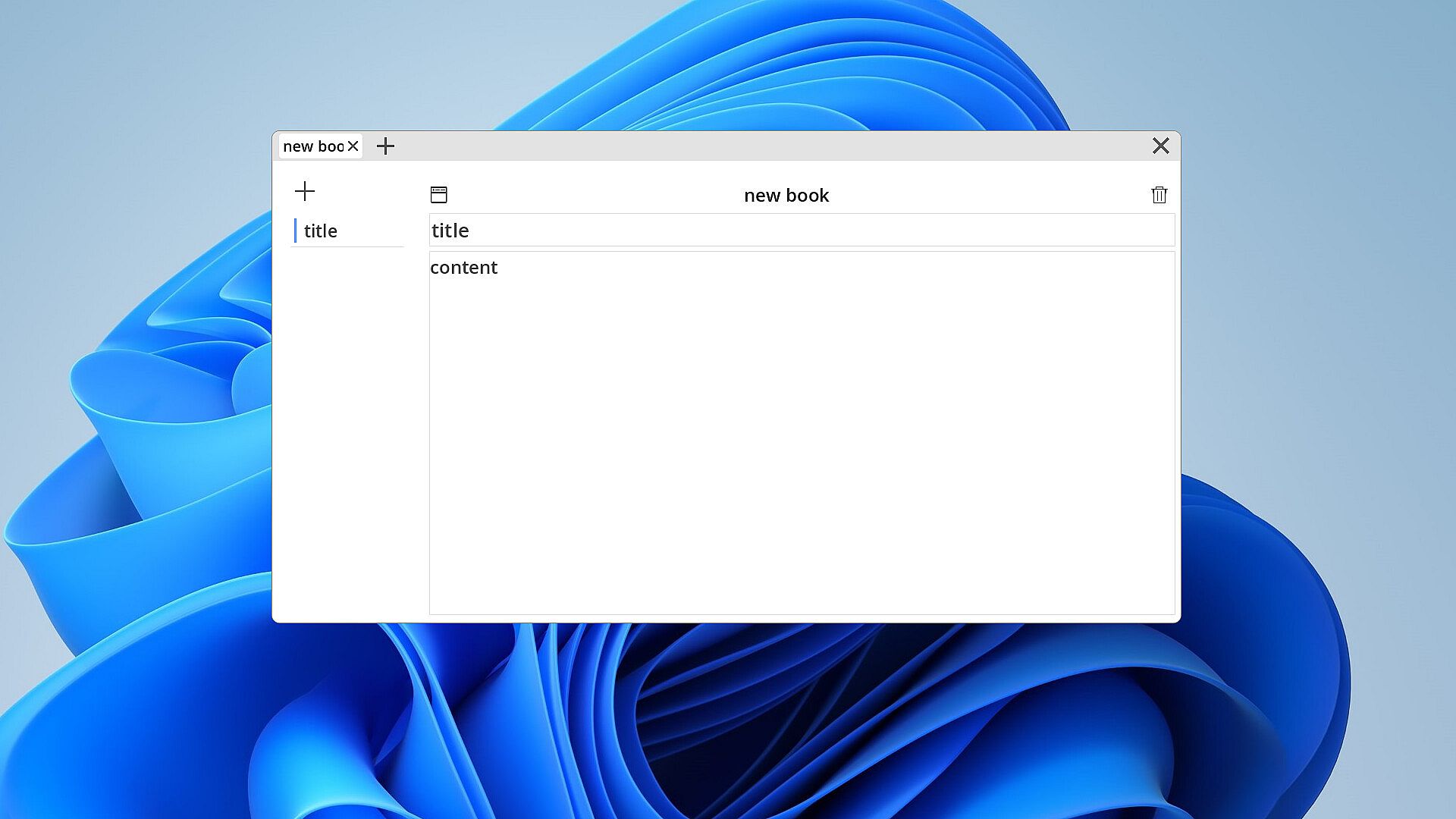Click the empty space between the layout icon and book name
1456x819 pixels.
pos(591,196)
